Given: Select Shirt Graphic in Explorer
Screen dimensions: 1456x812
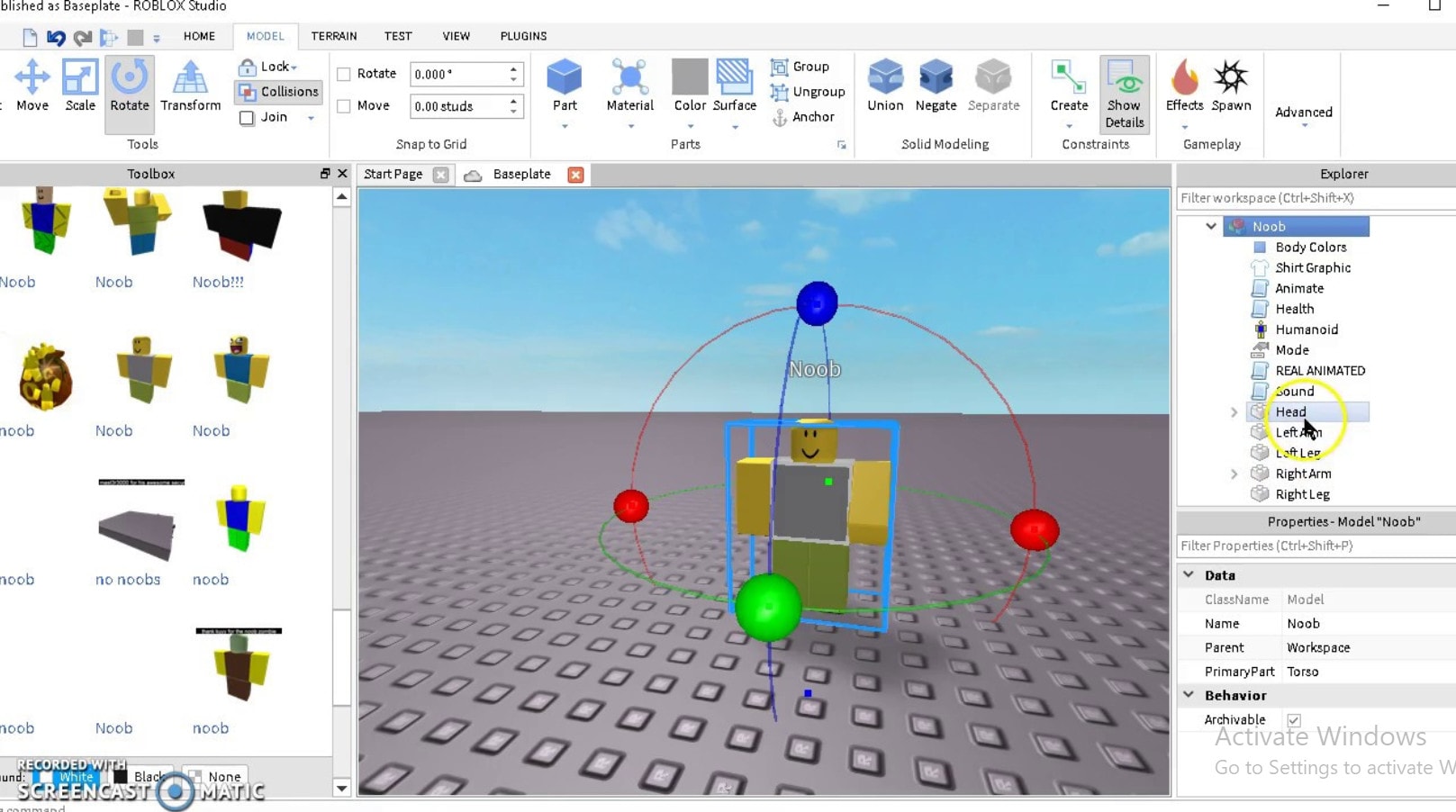Looking at the screenshot, I should coord(1313,267).
